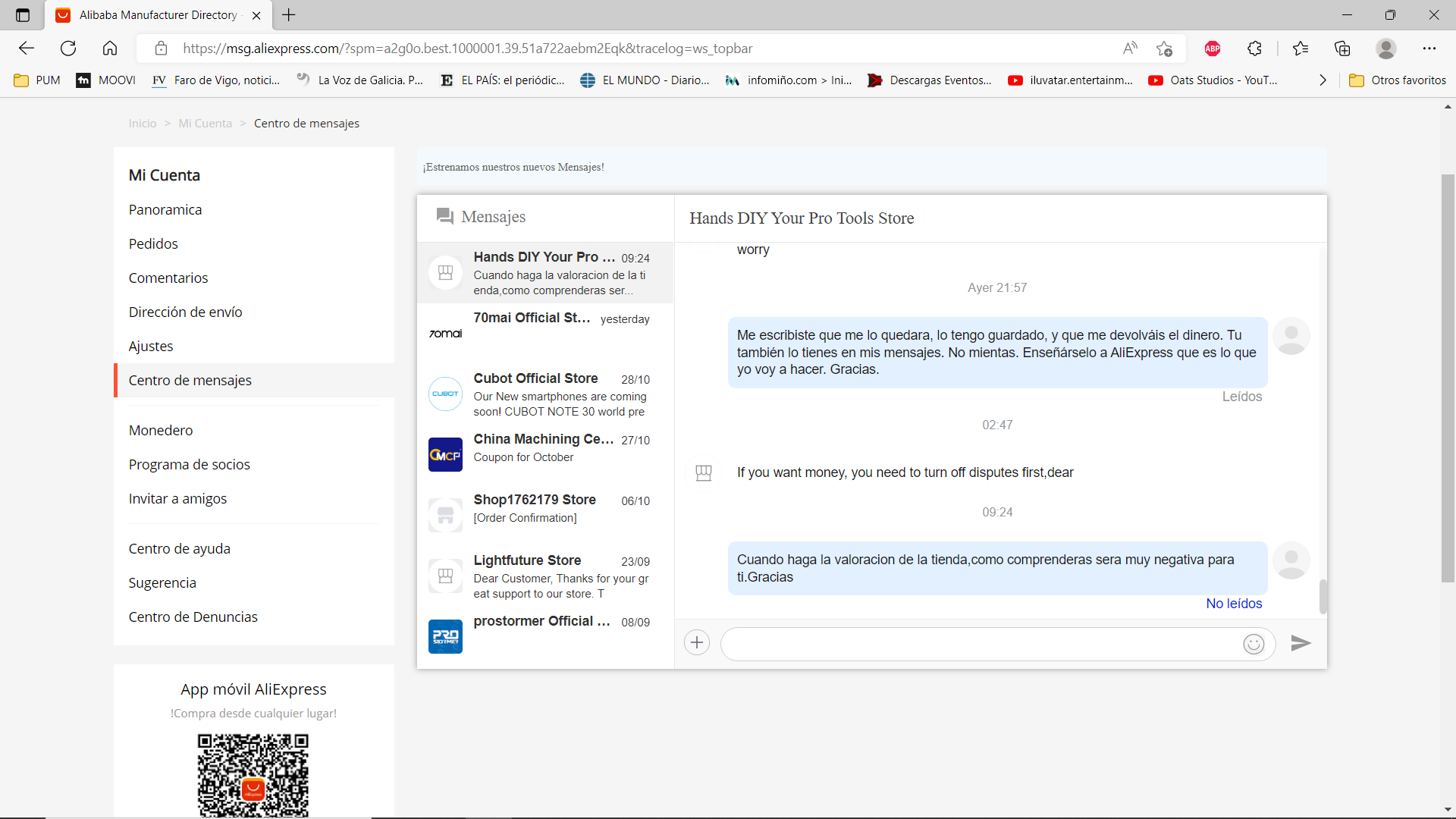Open Monedero in account menu

tap(161, 431)
